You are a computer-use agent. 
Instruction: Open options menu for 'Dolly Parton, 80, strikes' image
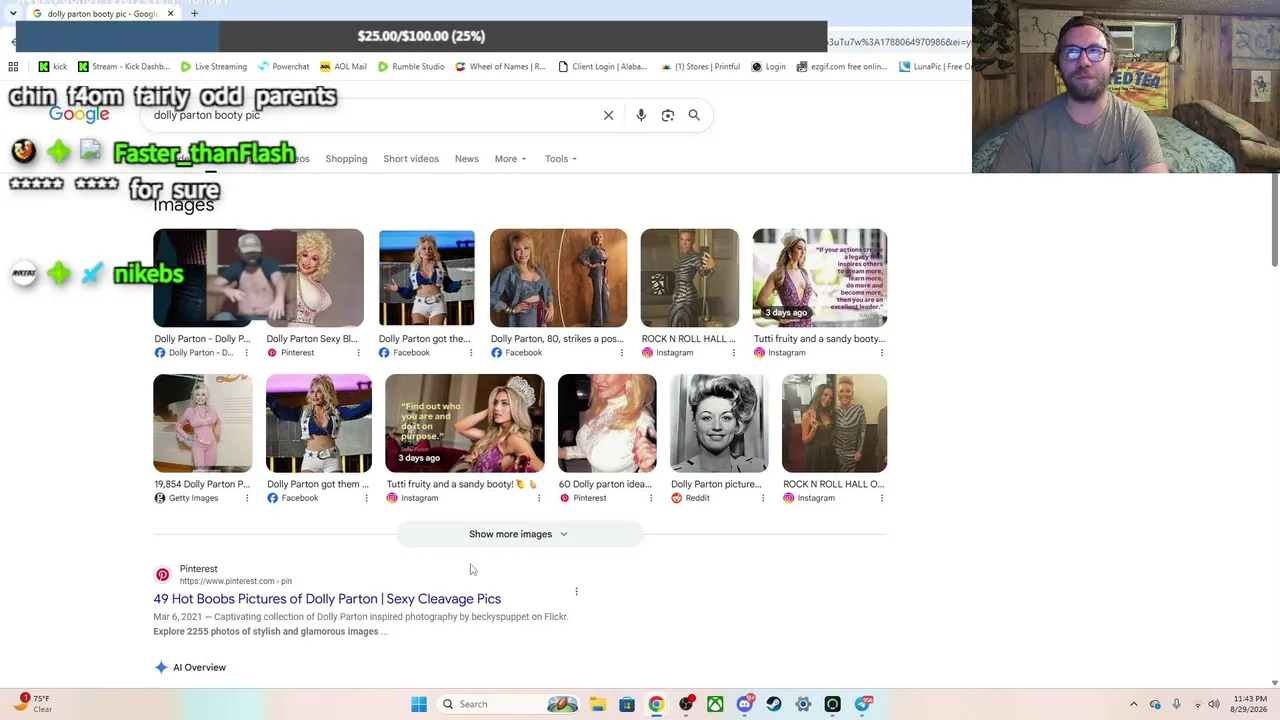coord(621,353)
